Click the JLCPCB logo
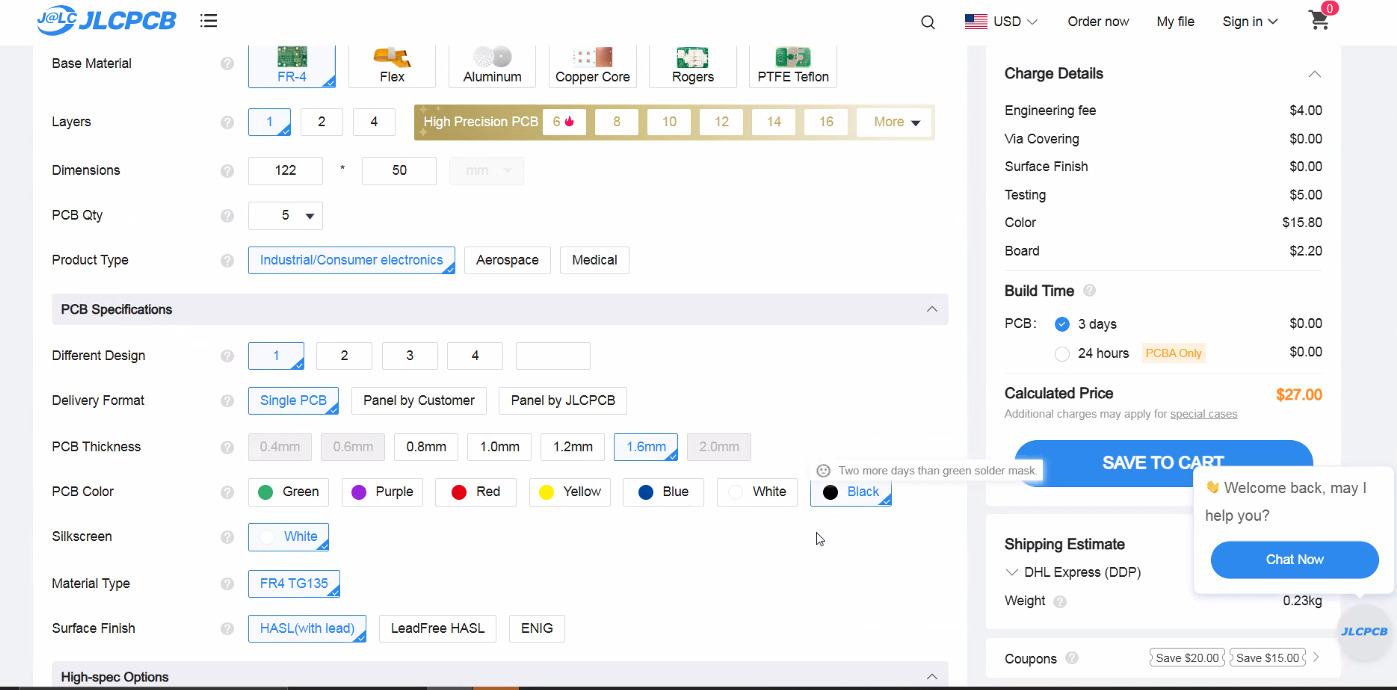The height and width of the screenshot is (690, 1397). click(x=108, y=20)
